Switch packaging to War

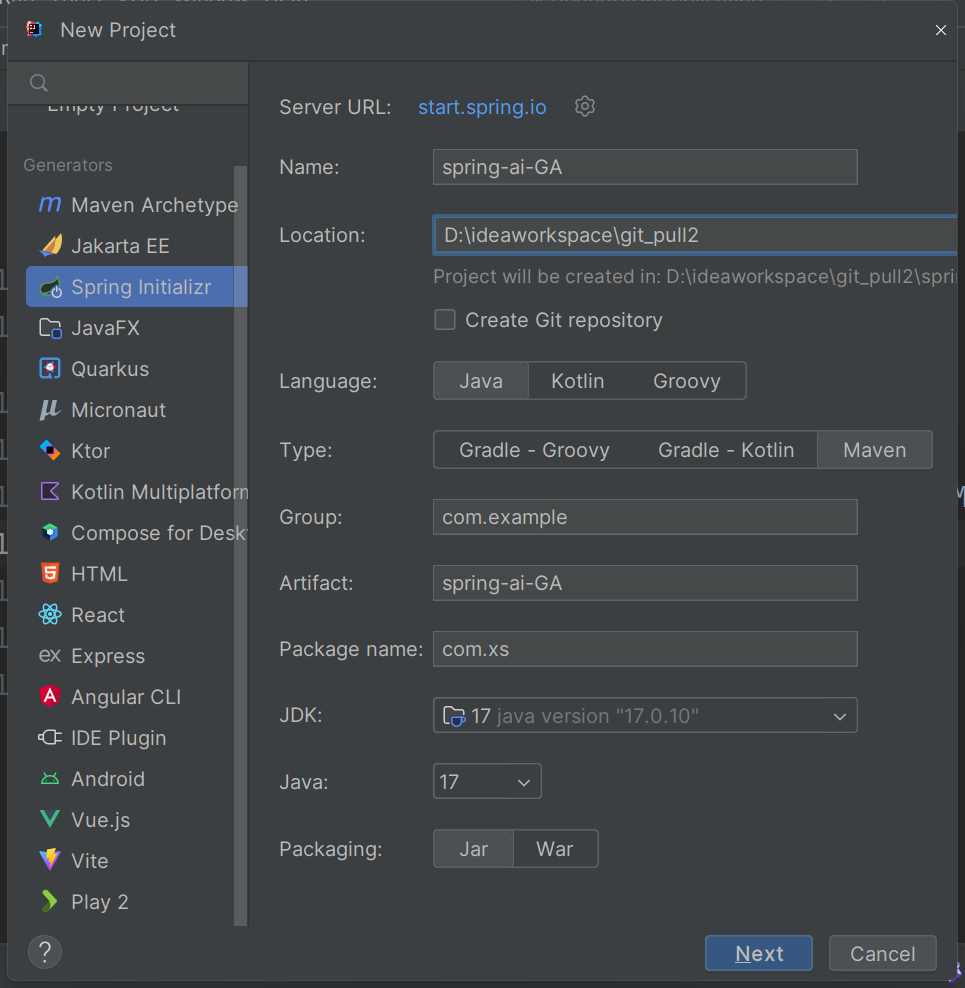[x=554, y=849]
